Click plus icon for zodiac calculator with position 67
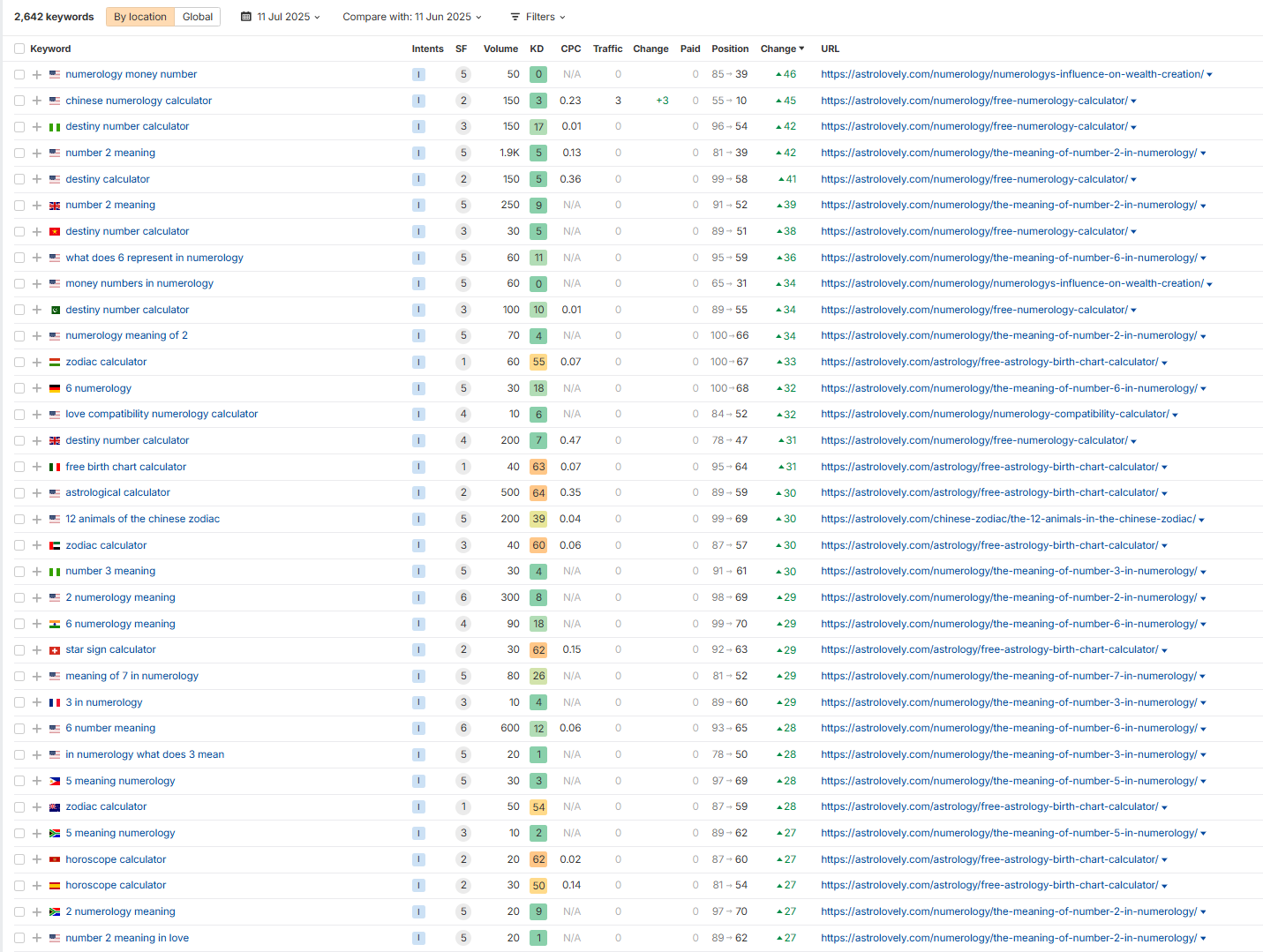The height and width of the screenshot is (952, 1263). (37, 363)
